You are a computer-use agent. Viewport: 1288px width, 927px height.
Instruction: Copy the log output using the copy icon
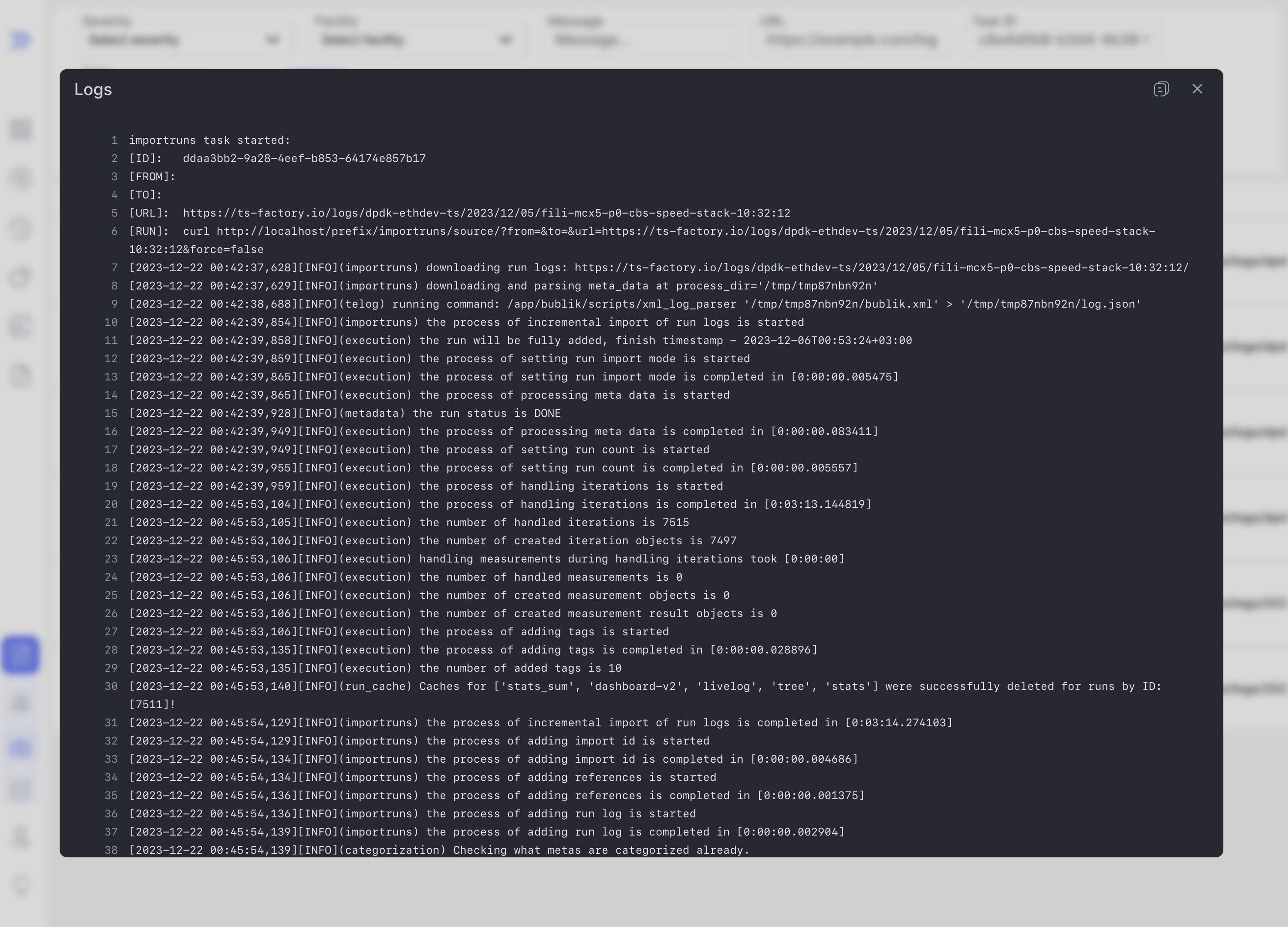pos(1161,89)
